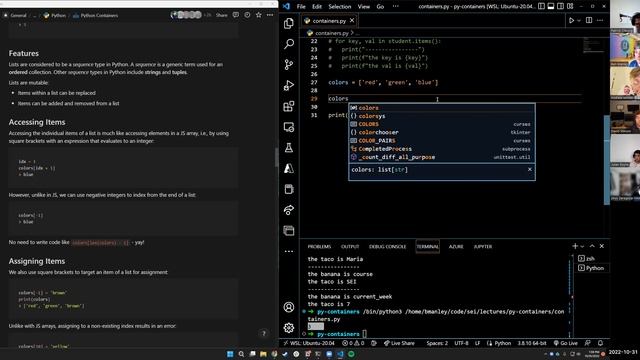The width and height of the screenshot is (640, 360).
Task: Switch to the PROBLEMS panel tab
Action: pyautogui.click(x=319, y=247)
